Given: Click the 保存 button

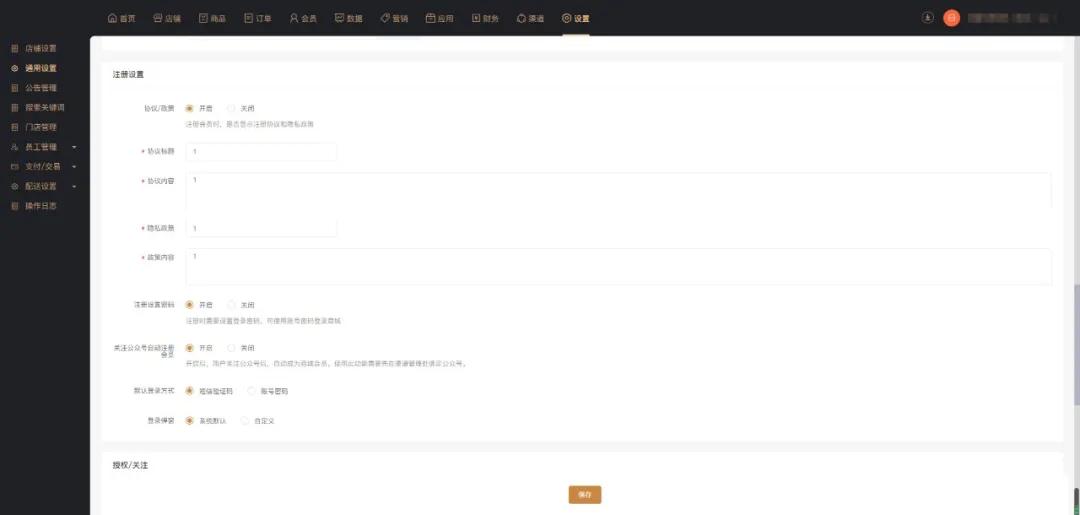Looking at the screenshot, I should (585, 494).
